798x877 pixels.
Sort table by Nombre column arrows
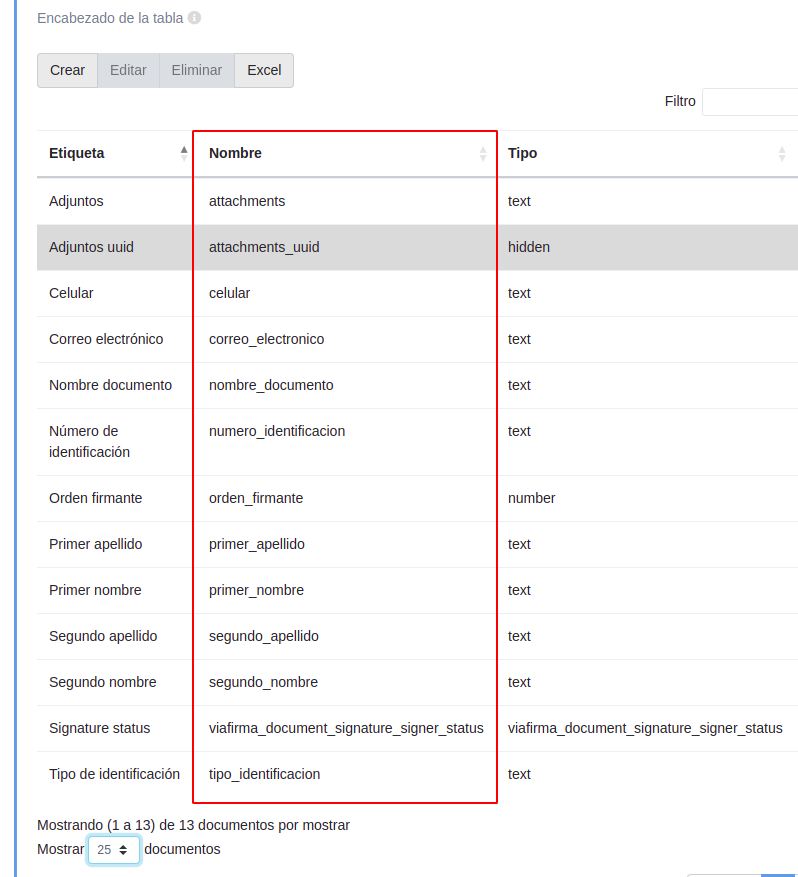pyautogui.click(x=483, y=153)
